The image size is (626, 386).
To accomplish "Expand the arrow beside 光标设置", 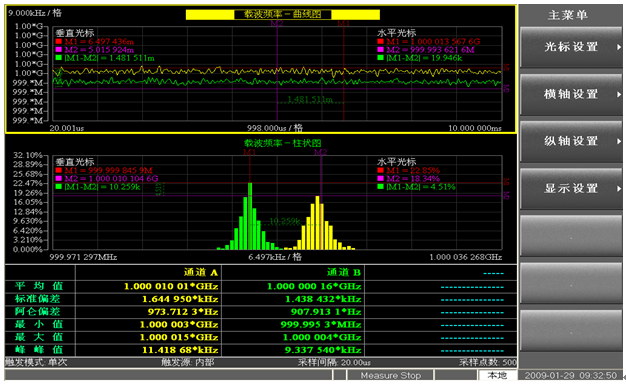I will point(618,47).
